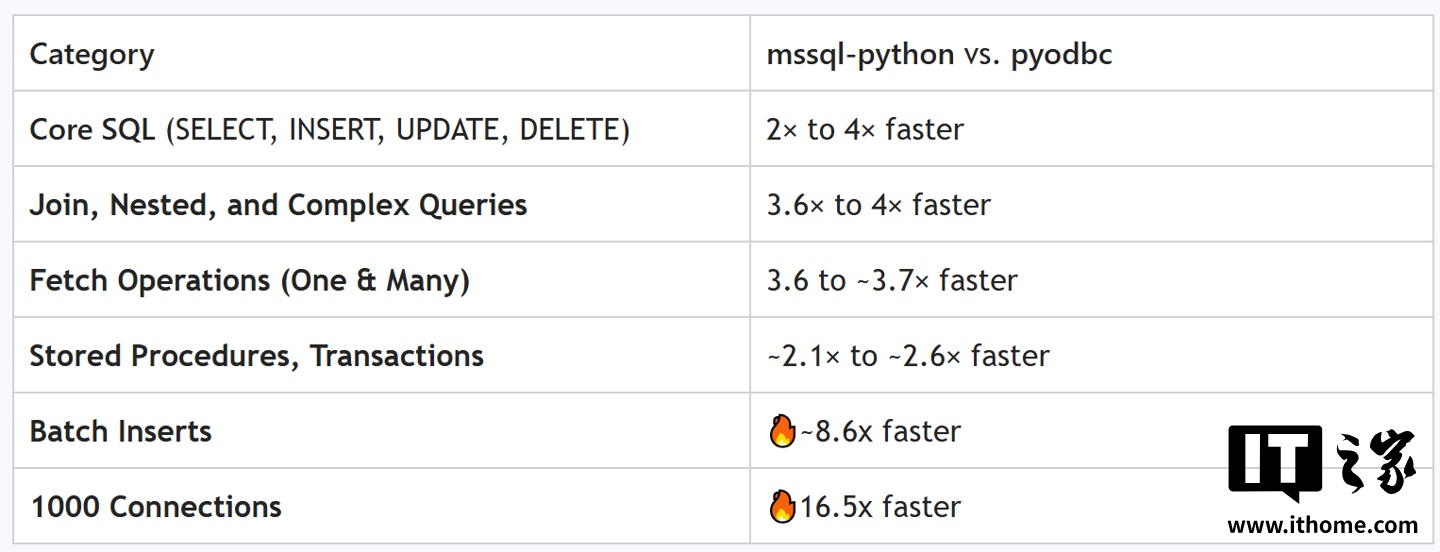
Task: Select the Stored Procedures, Transactions cell
Action: point(256,356)
